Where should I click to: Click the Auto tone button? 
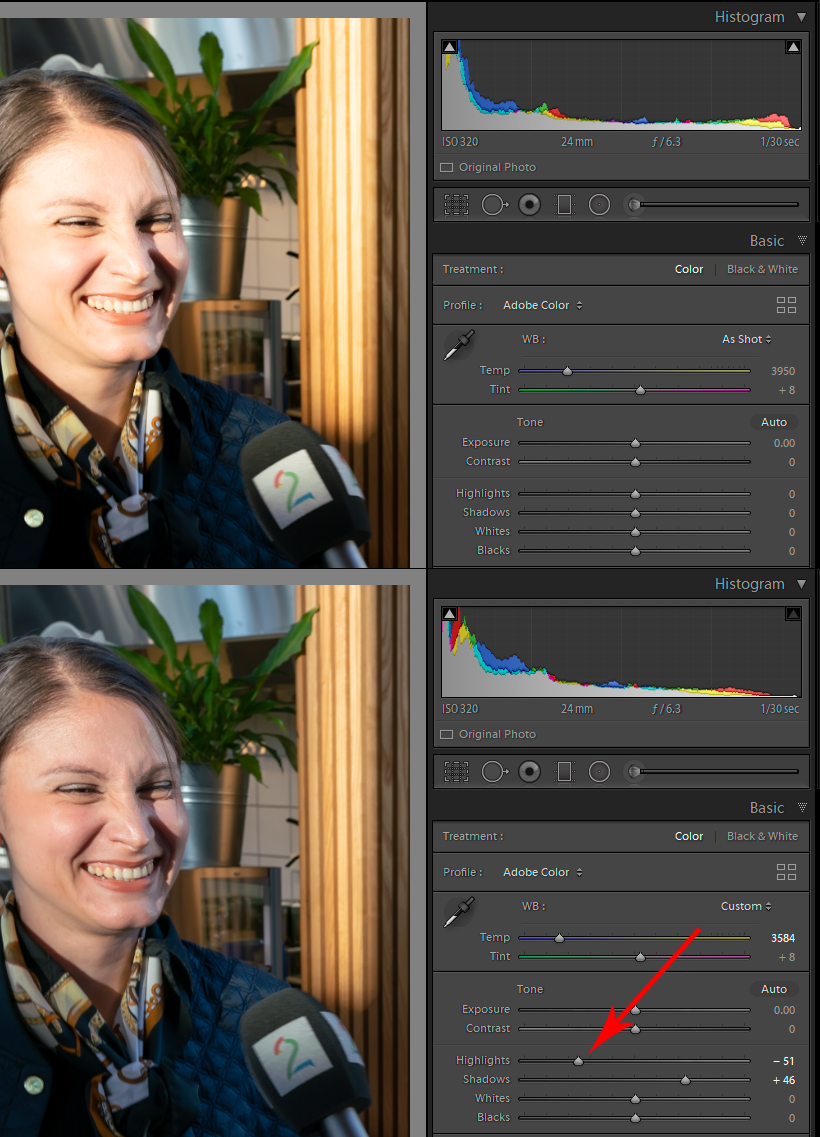(774, 422)
